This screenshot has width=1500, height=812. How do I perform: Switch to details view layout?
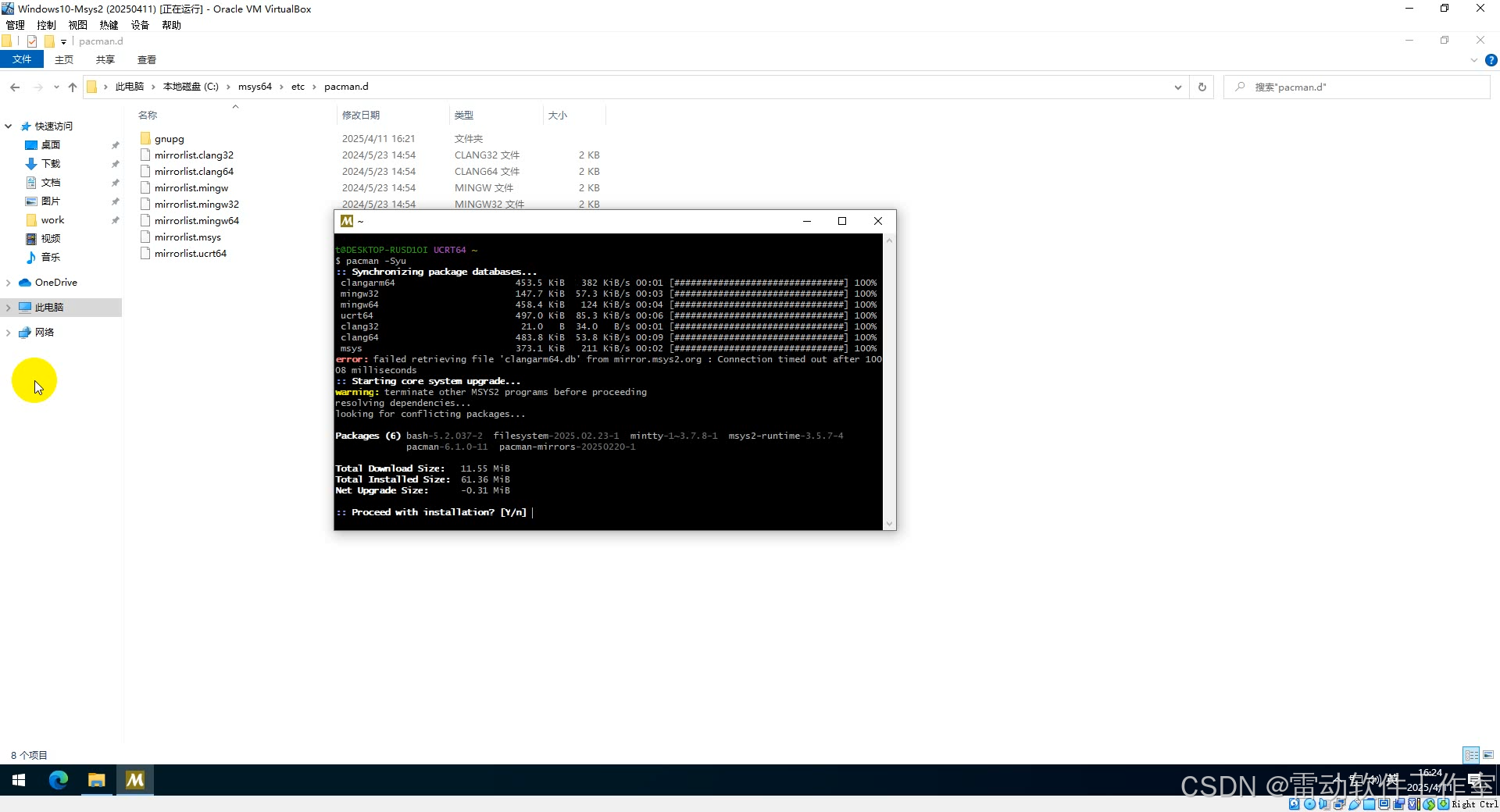(1471, 755)
